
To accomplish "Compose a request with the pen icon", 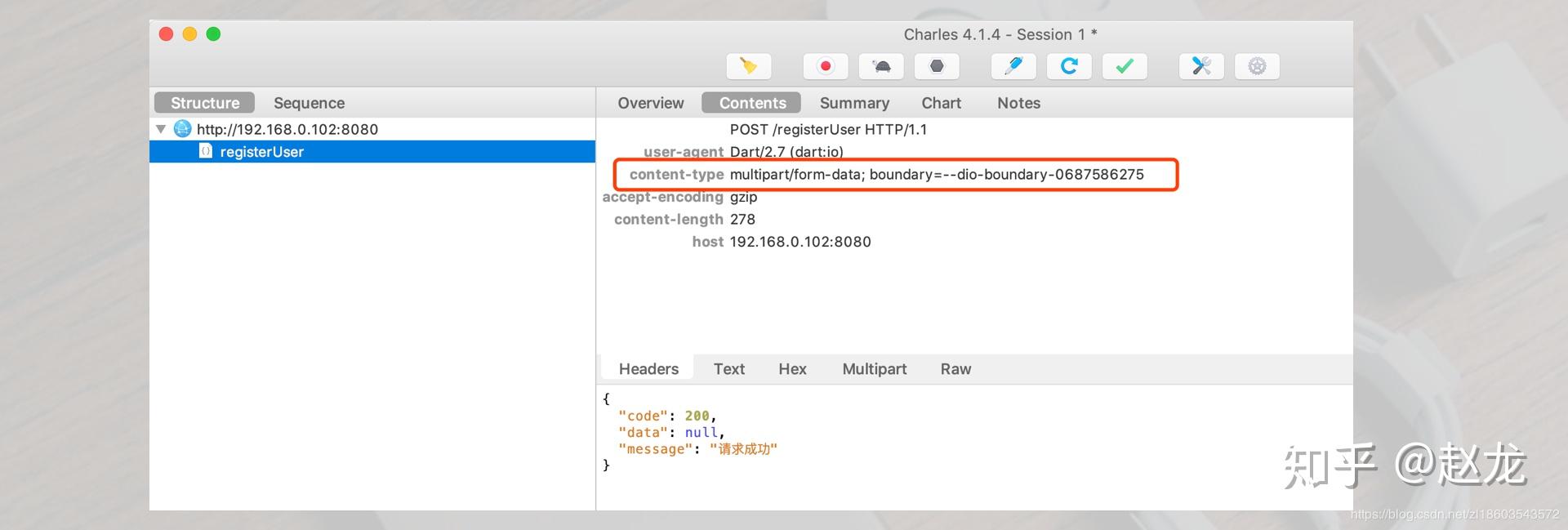I will pyautogui.click(x=1013, y=66).
